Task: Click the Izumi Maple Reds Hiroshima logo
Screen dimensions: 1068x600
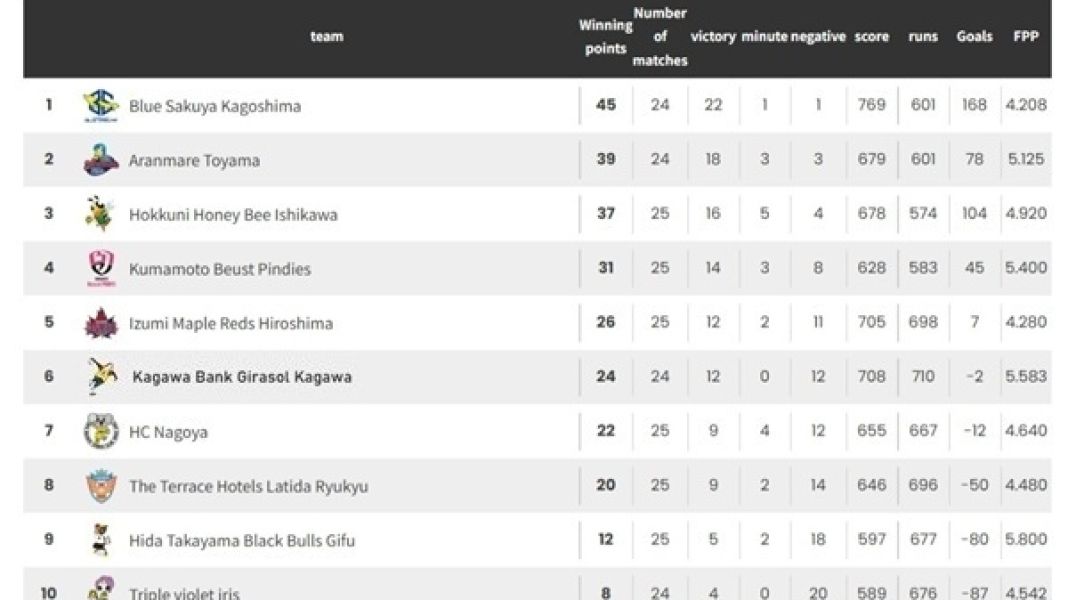Action: pyautogui.click(x=100, y=323)
